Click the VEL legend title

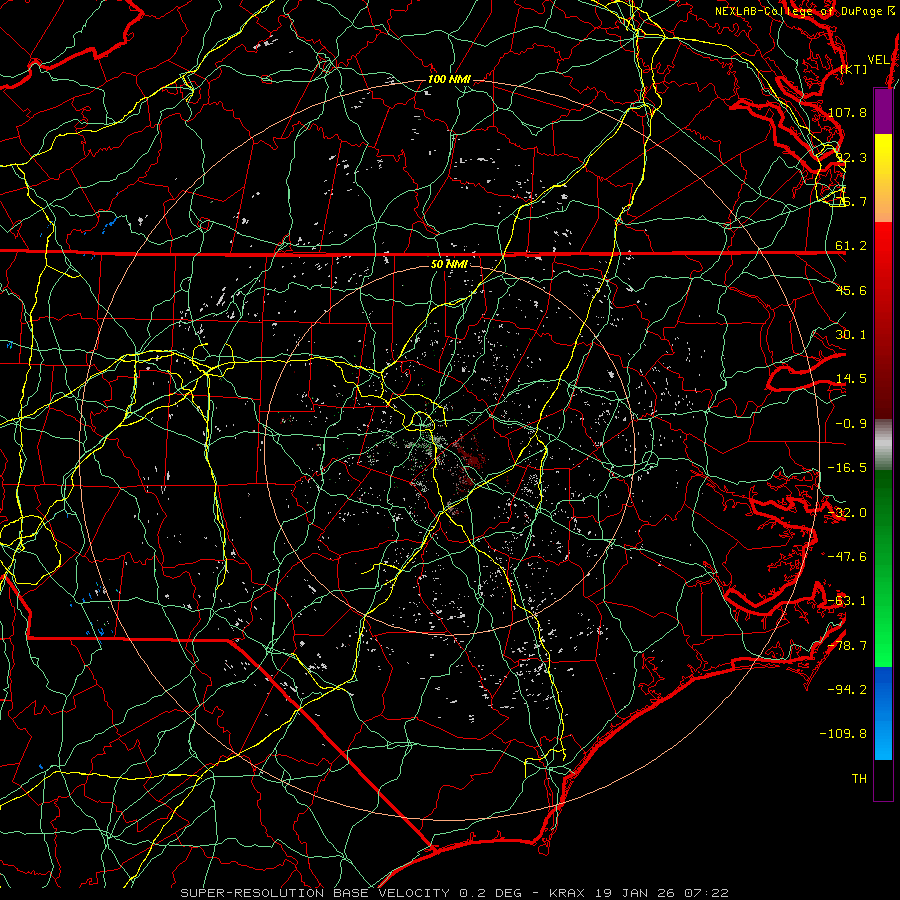point(878,60)
